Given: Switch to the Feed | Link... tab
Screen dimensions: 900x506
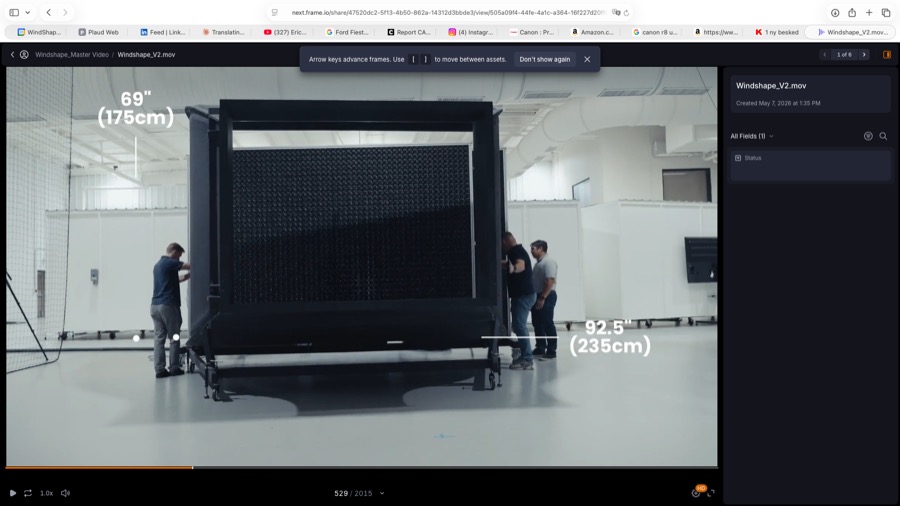Looking at the screenshot, I should (163, 32).
